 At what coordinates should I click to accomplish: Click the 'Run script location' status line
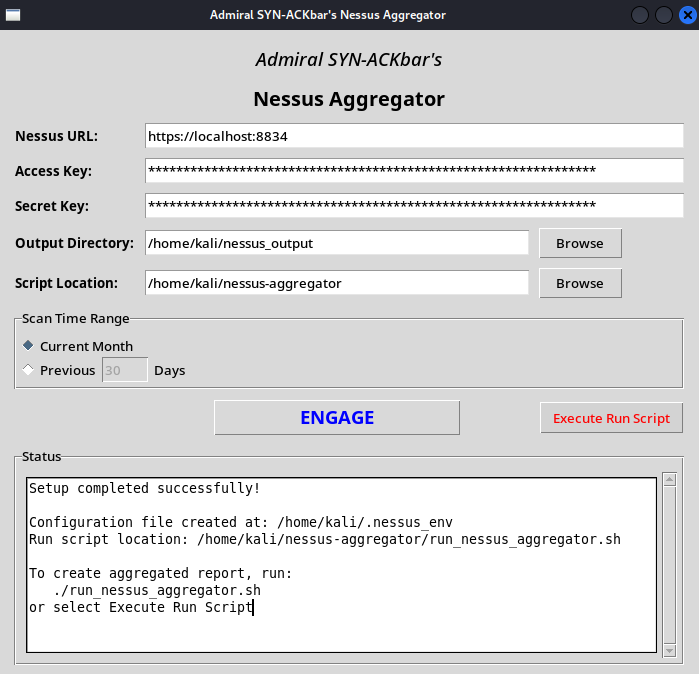click(x=325, y=539)
